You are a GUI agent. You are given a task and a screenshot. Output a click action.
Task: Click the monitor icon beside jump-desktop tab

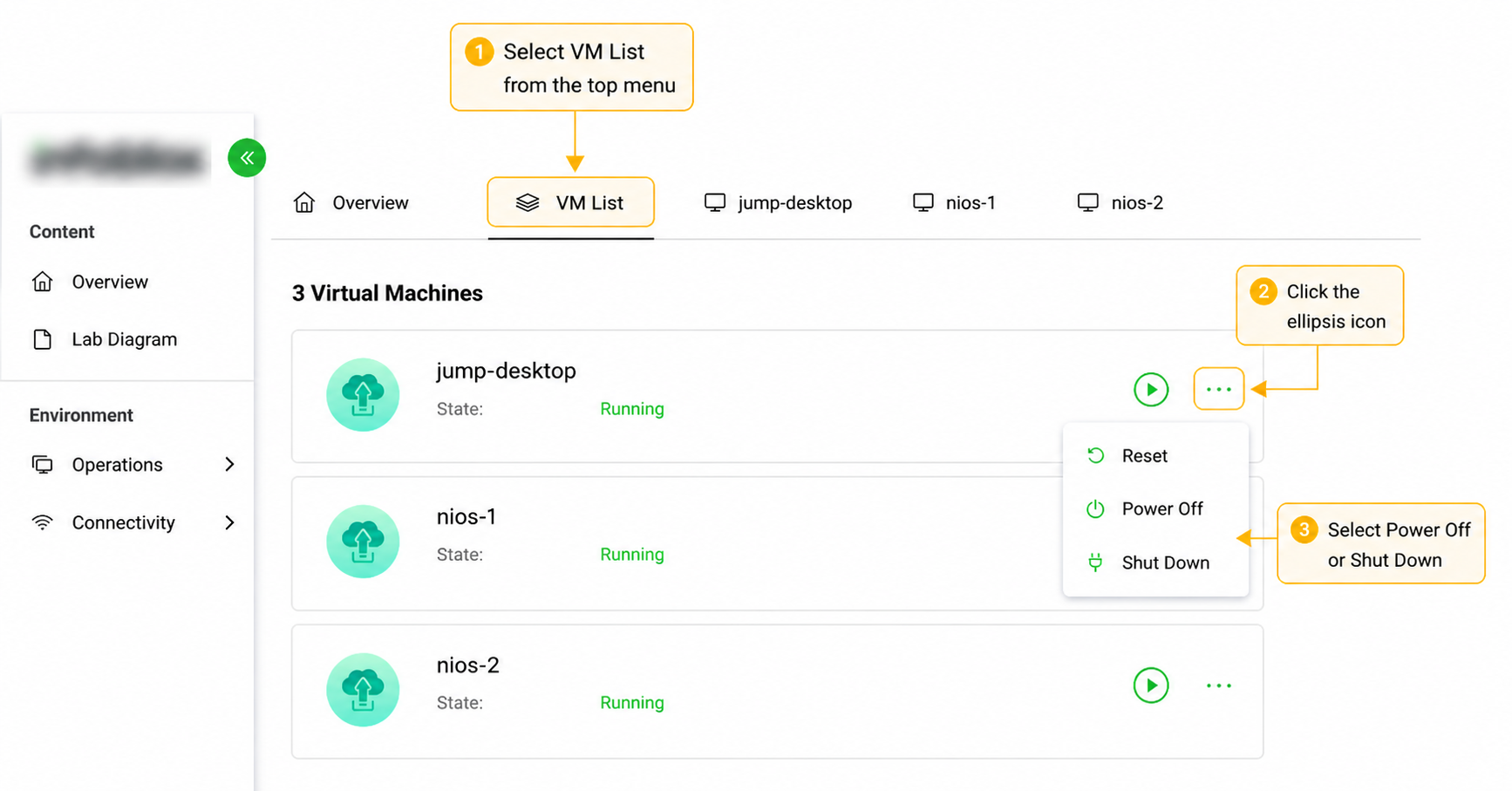(x=715, y=203)
